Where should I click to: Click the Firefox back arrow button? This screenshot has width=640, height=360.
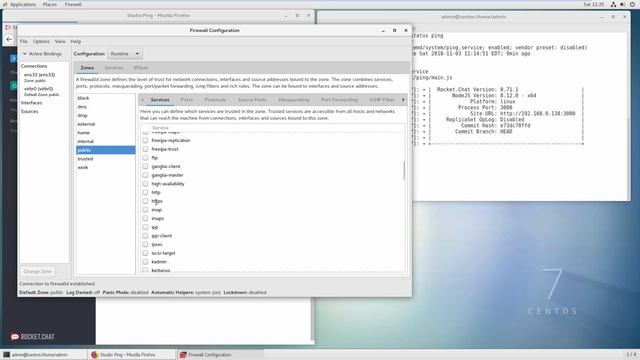9,39
